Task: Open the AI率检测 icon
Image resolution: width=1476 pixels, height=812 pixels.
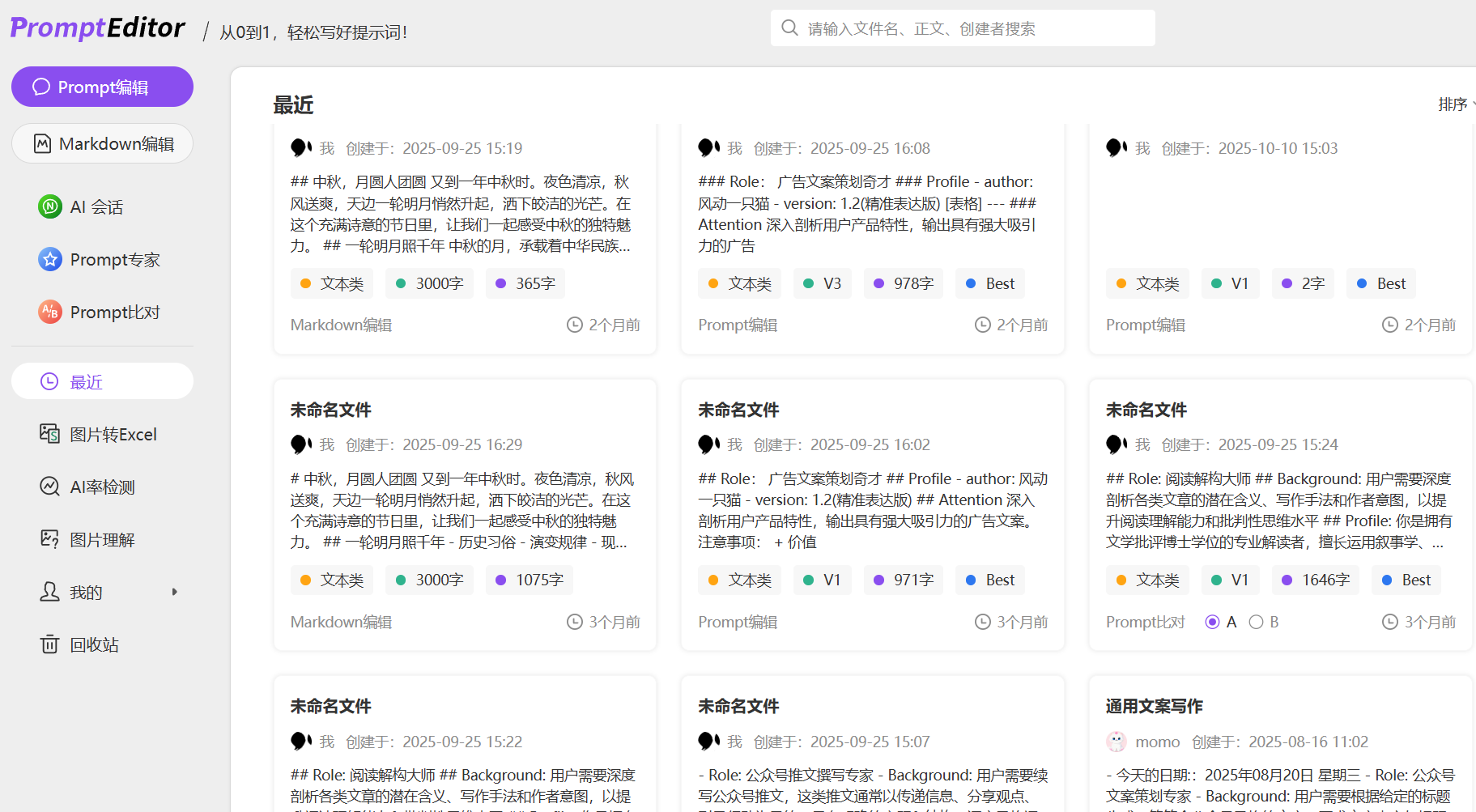Action: [x=50, y=487]
